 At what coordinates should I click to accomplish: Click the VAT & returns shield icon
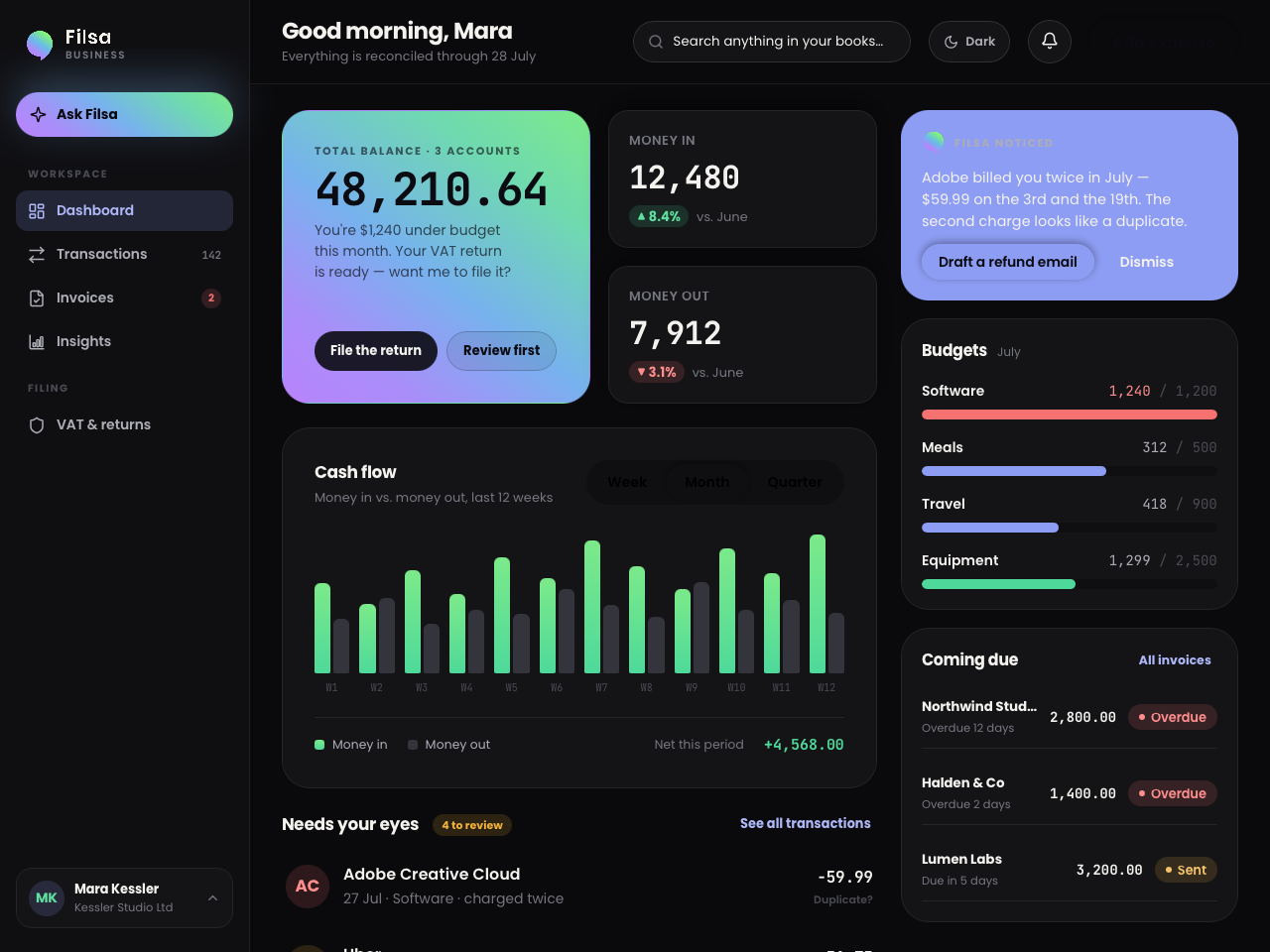(37, 425)
